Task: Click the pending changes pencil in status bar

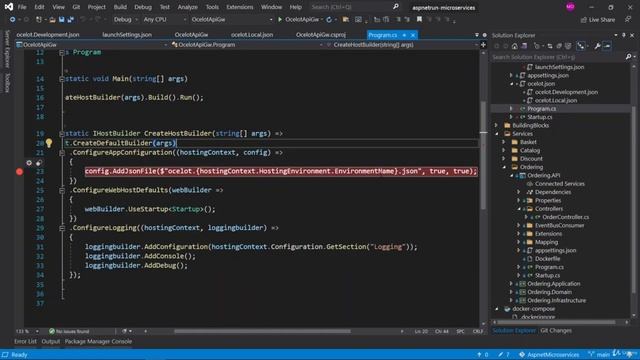Action: click(504, 354)
